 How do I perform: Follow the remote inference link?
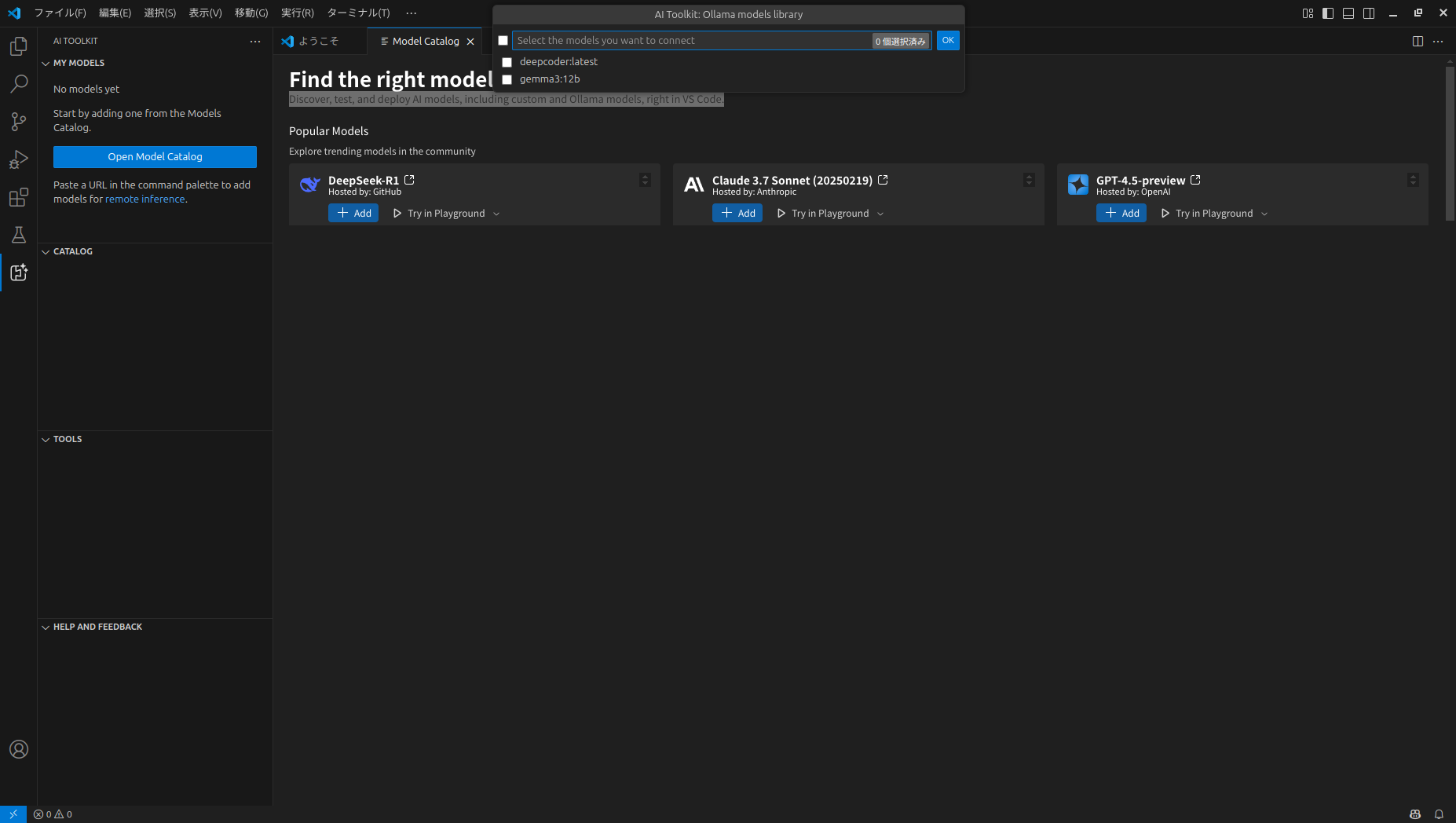pyautogui.click(x=145, y=199)
